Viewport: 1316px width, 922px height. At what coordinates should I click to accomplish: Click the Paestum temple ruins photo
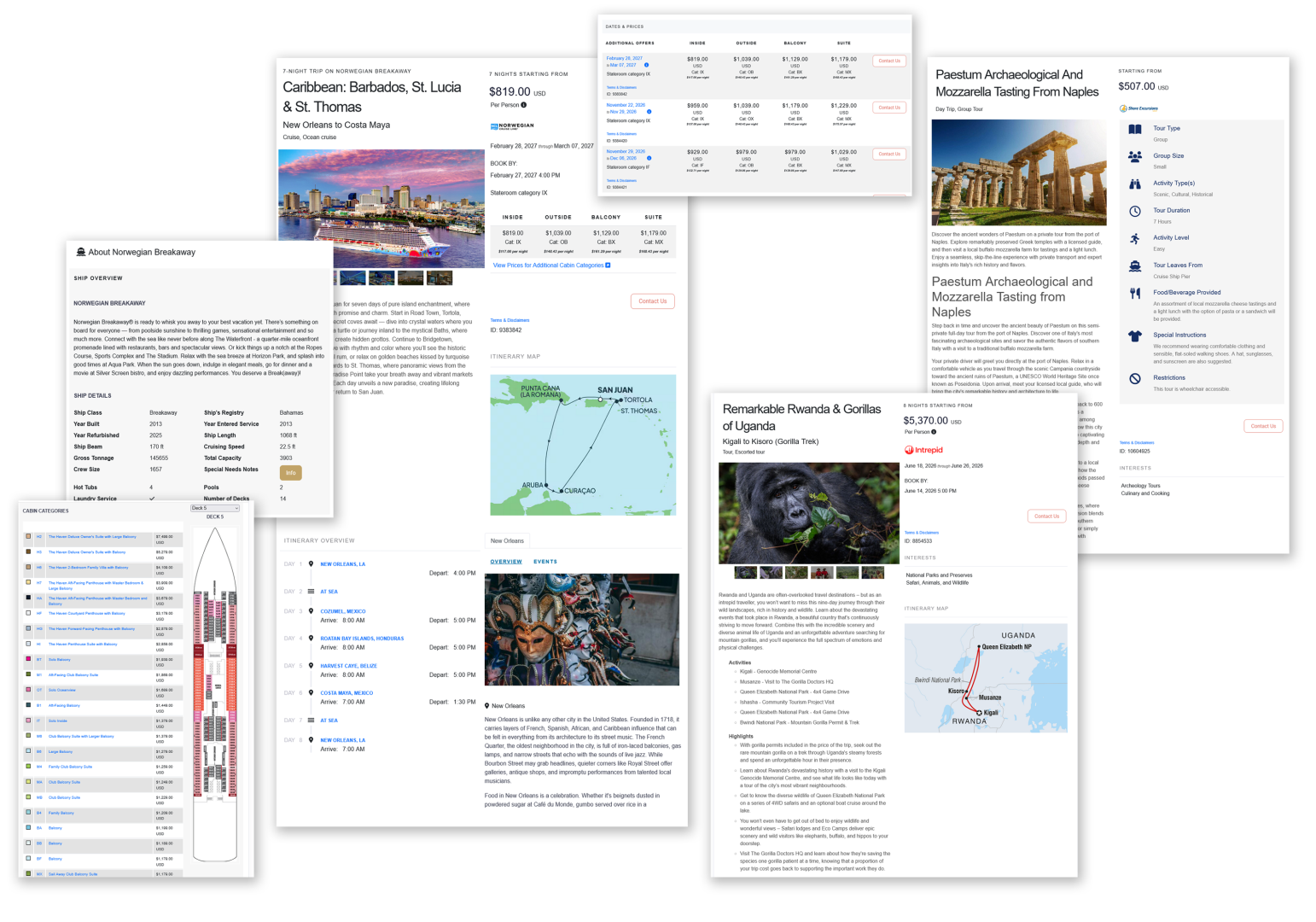(1019, 172)
